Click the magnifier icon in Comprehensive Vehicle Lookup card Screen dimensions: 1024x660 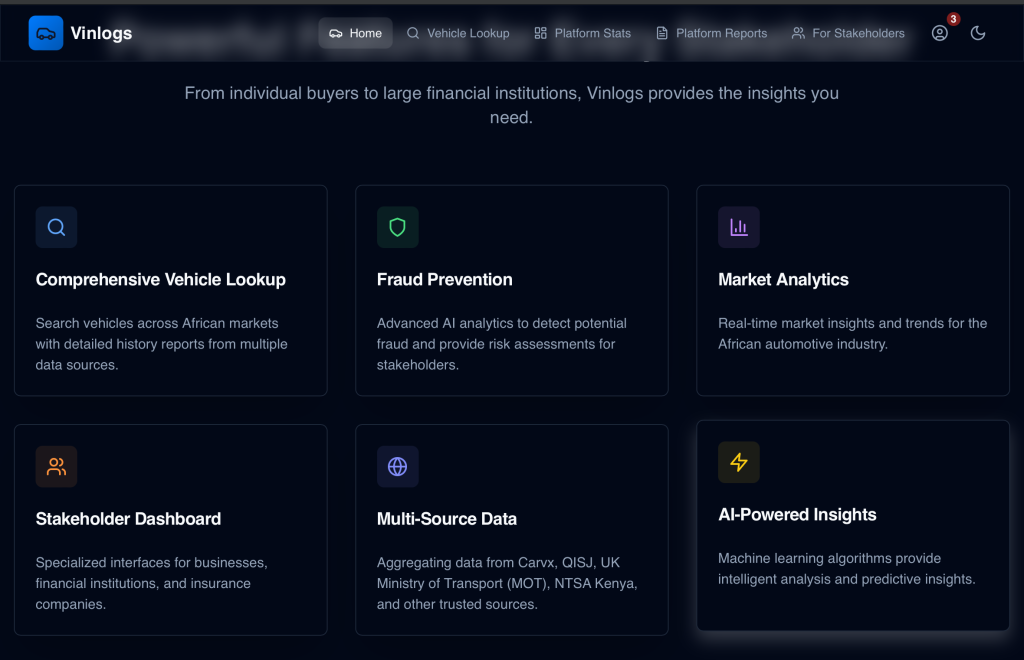pyautogui.click(x=56, y=227)
